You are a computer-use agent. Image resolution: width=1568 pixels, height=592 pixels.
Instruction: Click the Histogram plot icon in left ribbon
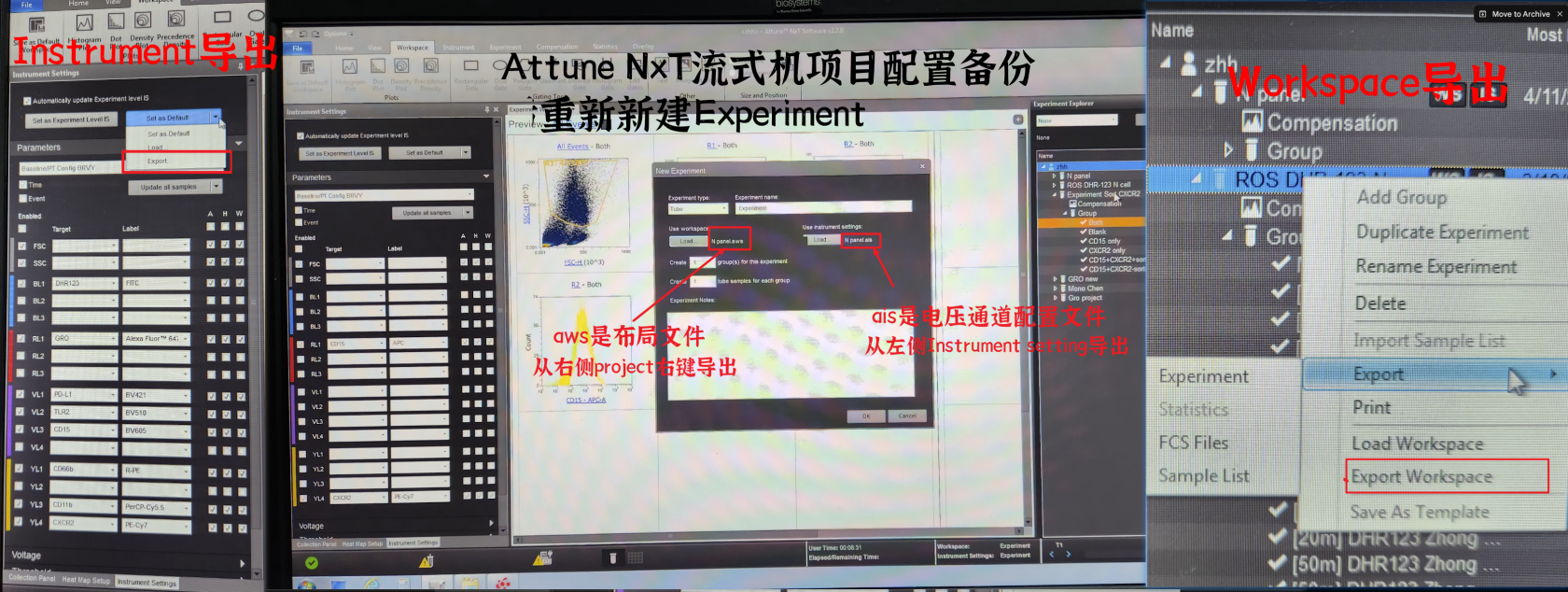[x=84, y=23]
